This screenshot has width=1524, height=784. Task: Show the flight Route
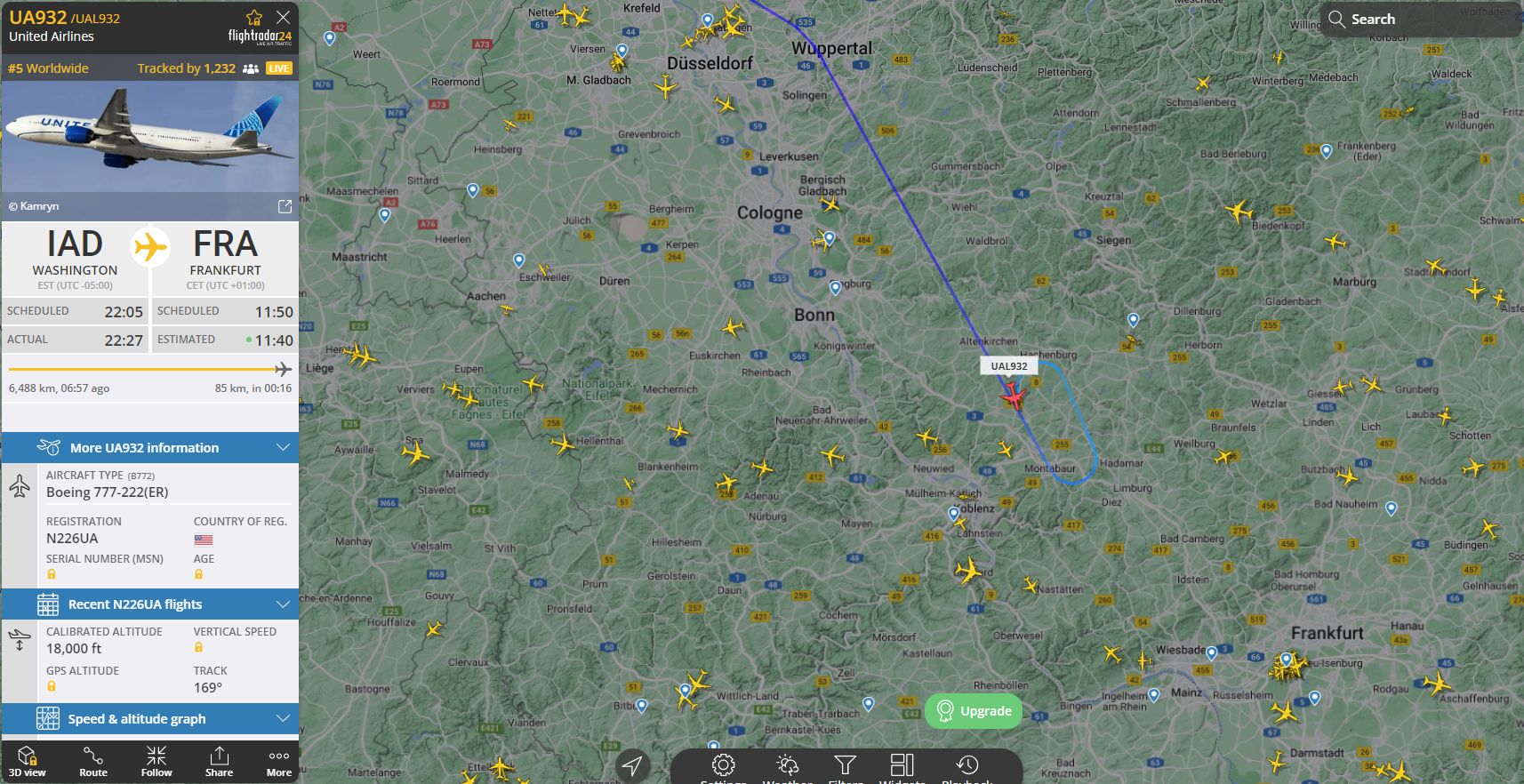click(93, 763)
